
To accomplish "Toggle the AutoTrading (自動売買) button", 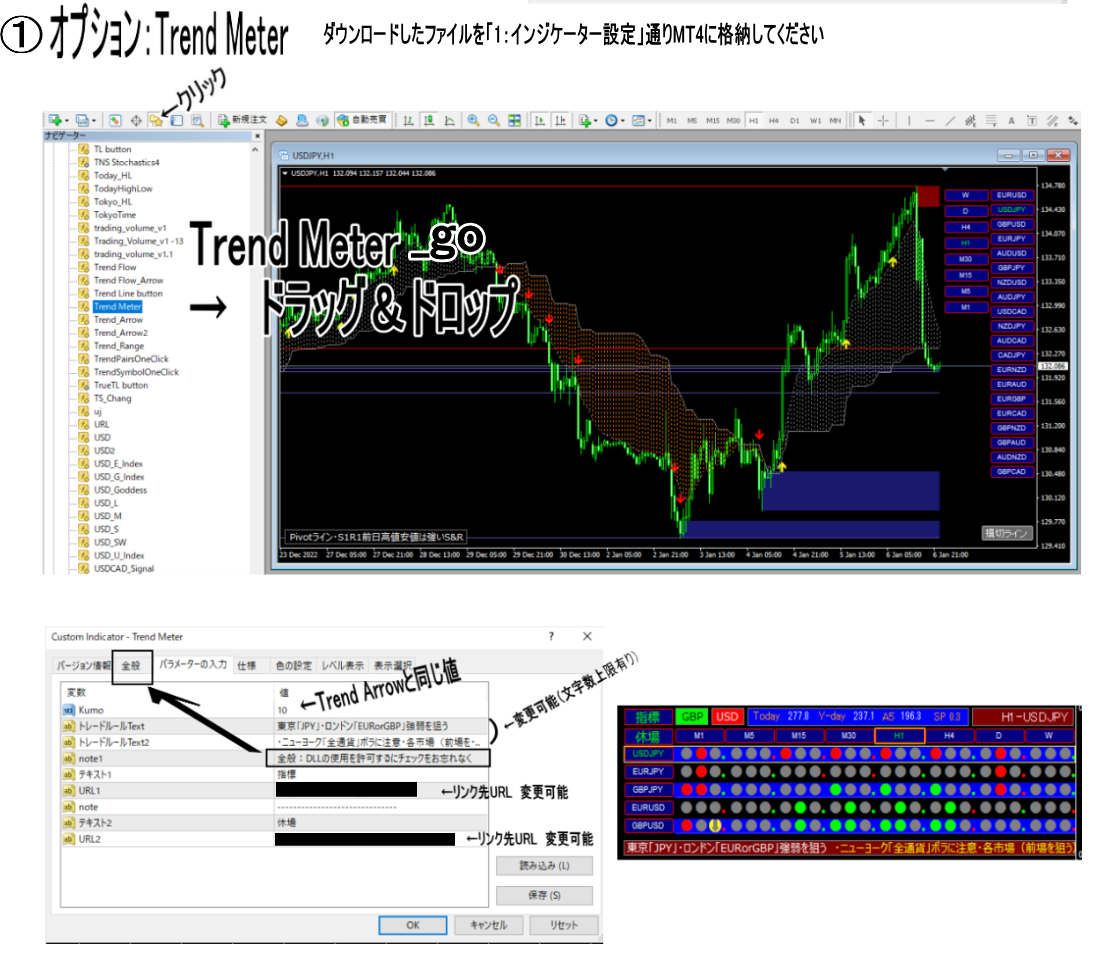I will [x=365, y=120].
